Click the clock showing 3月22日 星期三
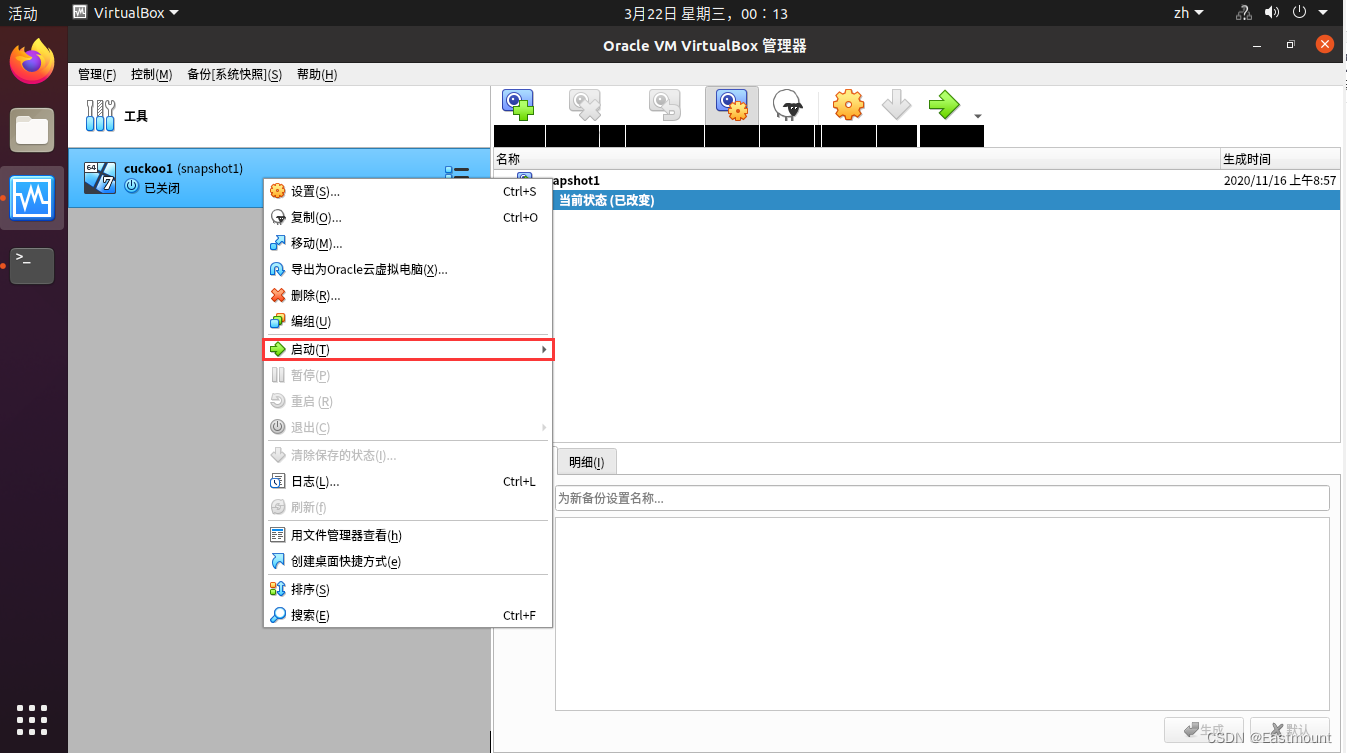Viewport: 1347px width, 753px height. 706,13
